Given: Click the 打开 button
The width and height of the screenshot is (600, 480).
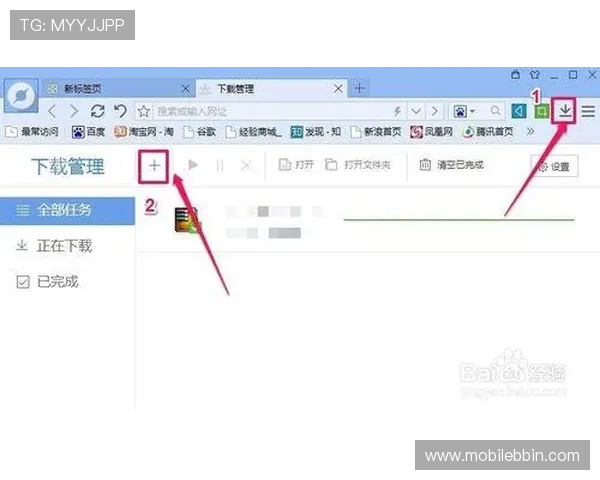Looking at the screenshot, I should coord(296,165).
